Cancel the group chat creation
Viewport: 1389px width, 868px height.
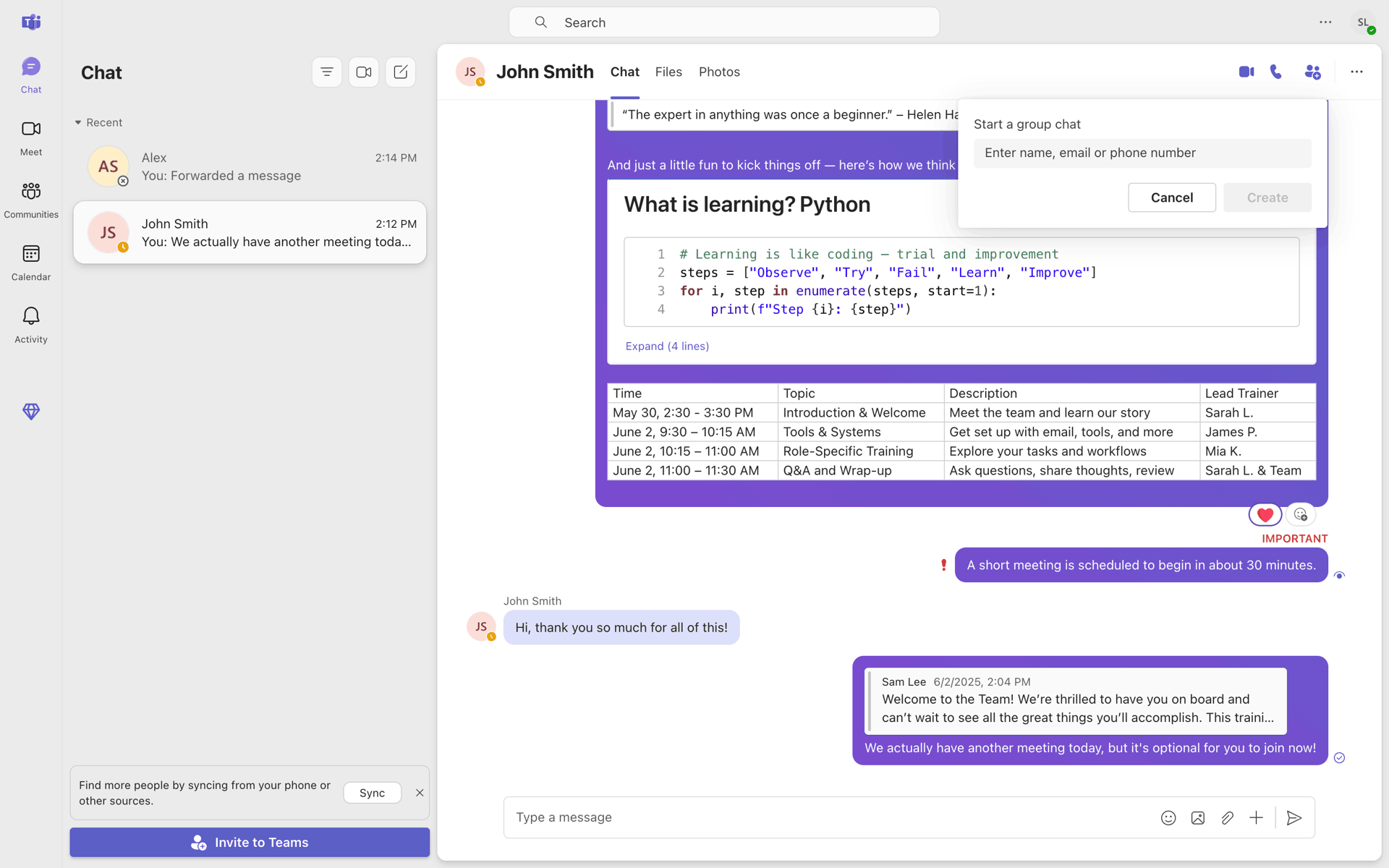1172,197
